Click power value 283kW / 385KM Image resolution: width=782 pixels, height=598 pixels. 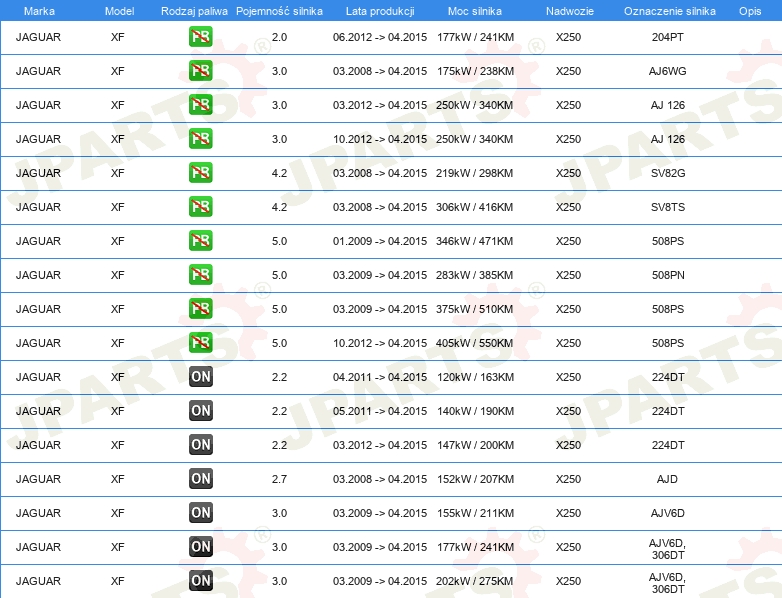point(474,275)
